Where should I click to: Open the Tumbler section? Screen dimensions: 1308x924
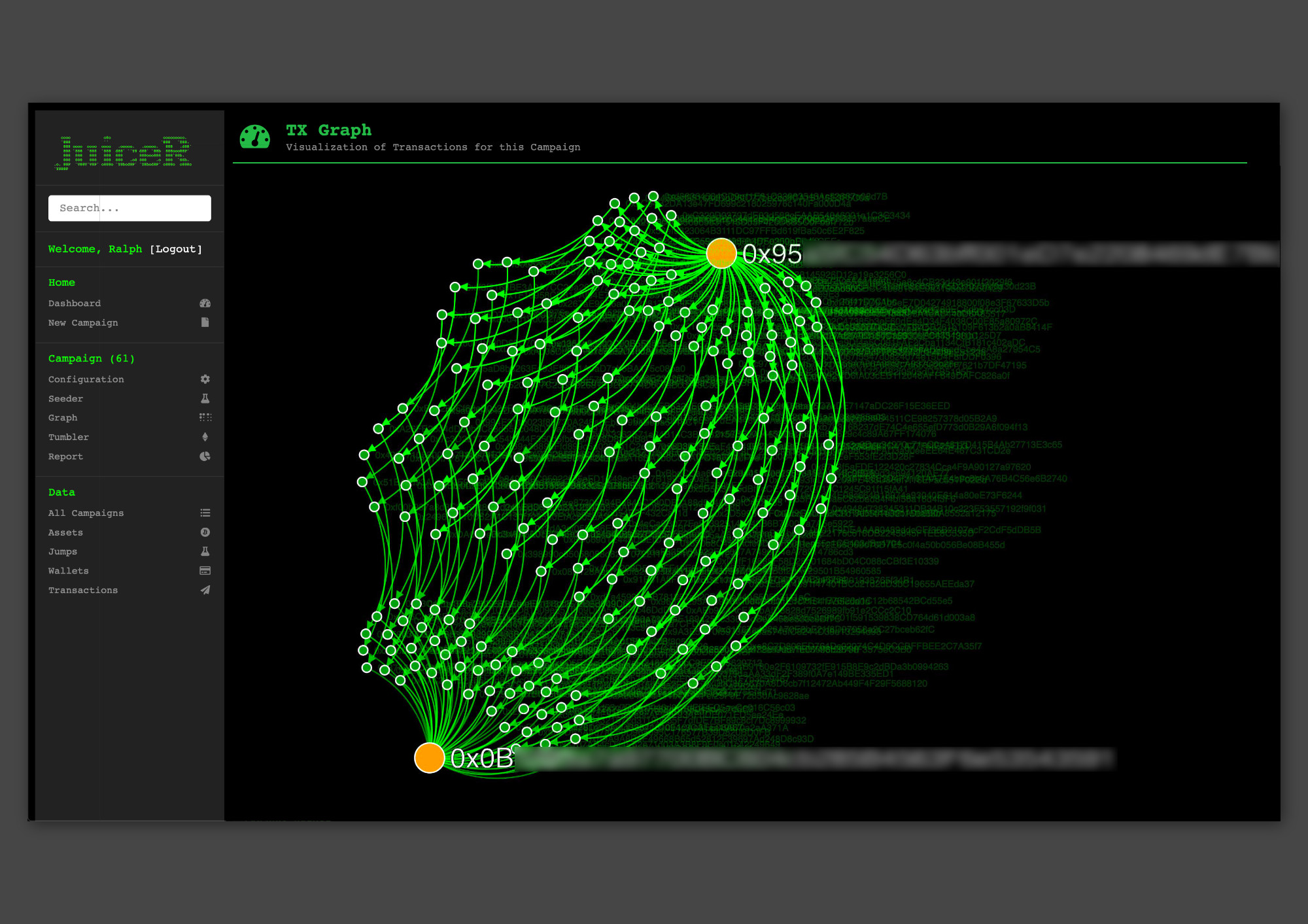(x=69, y=437)
